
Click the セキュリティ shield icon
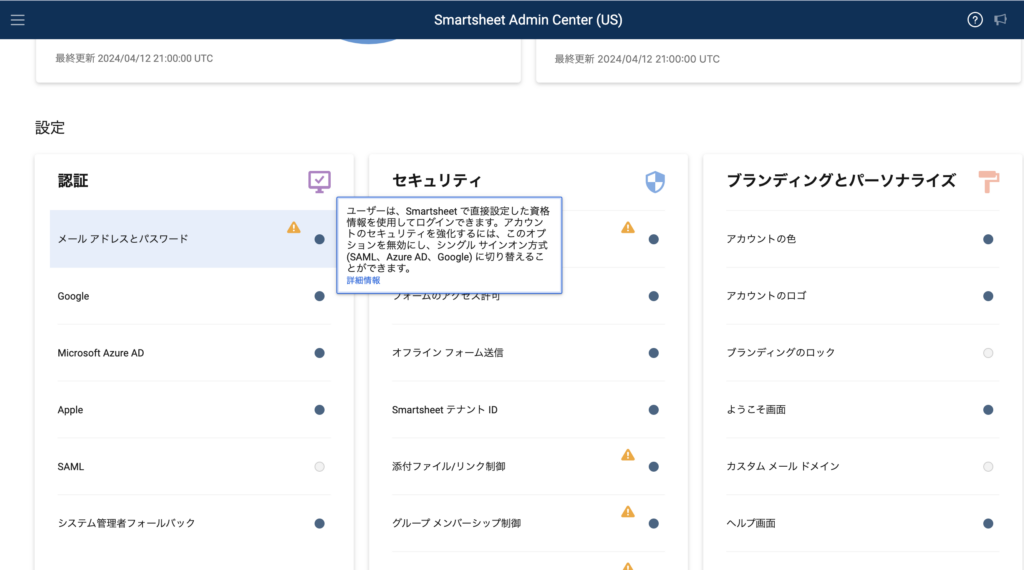(x=654, y=182)
